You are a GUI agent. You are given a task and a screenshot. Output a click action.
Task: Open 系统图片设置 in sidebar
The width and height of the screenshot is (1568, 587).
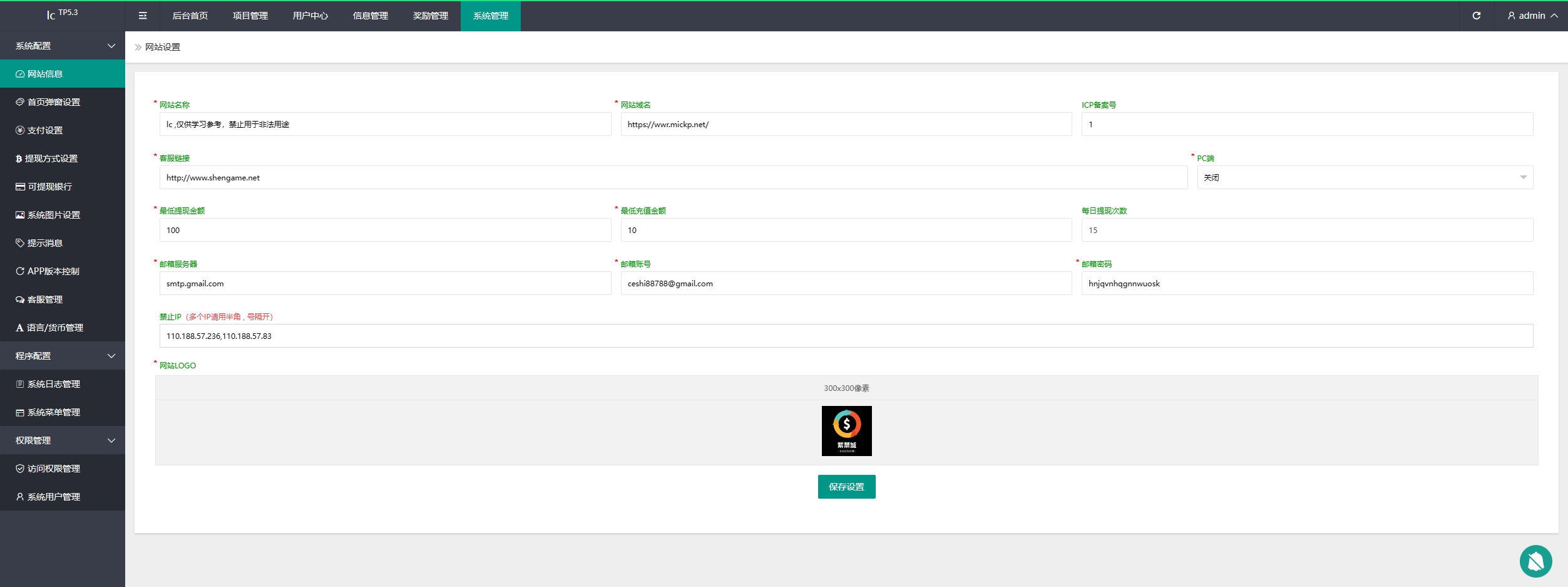[x=63, y=215]
